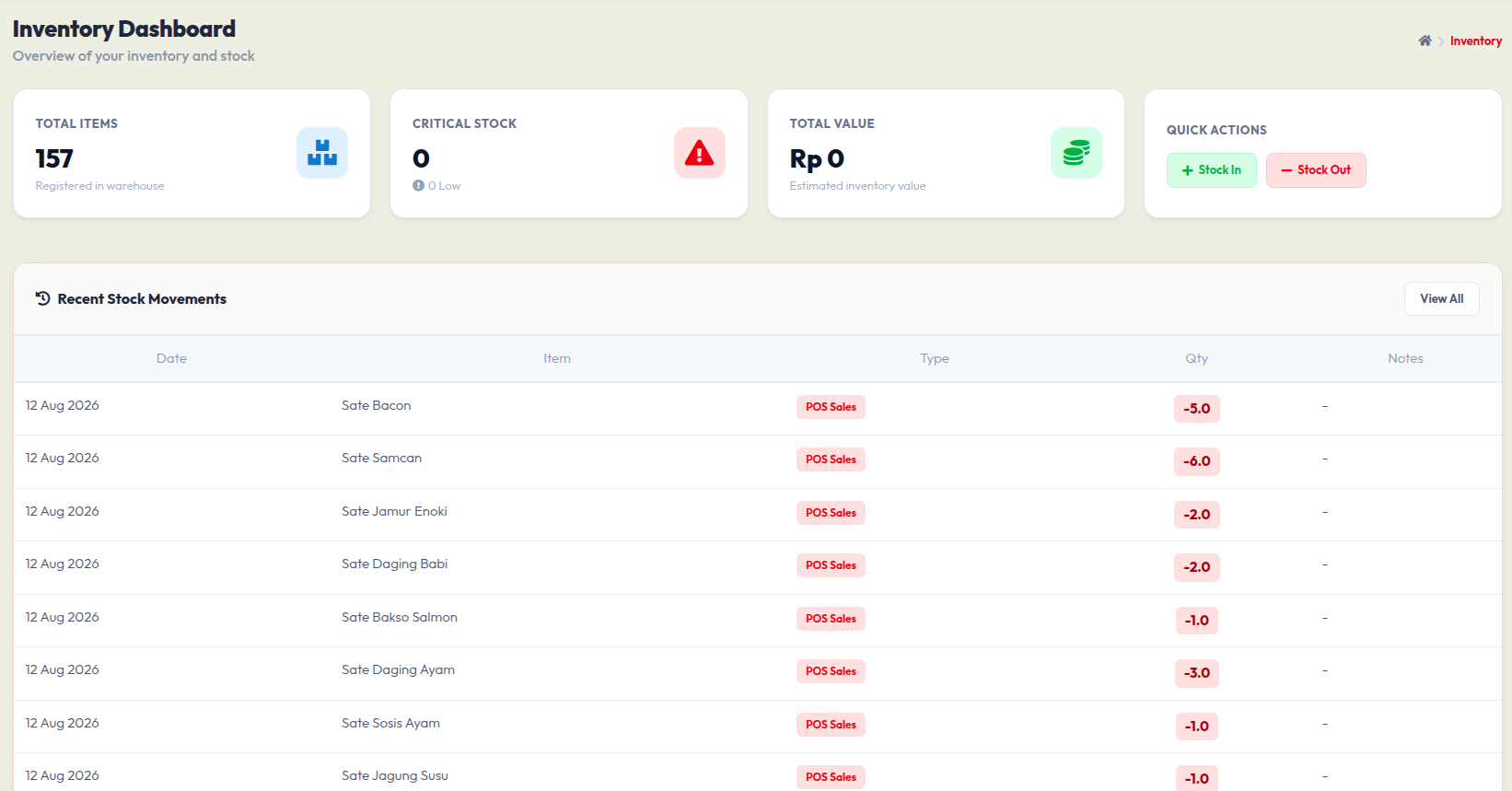
Task: Open the Stock Out quick action
Action: point(1316,170)
